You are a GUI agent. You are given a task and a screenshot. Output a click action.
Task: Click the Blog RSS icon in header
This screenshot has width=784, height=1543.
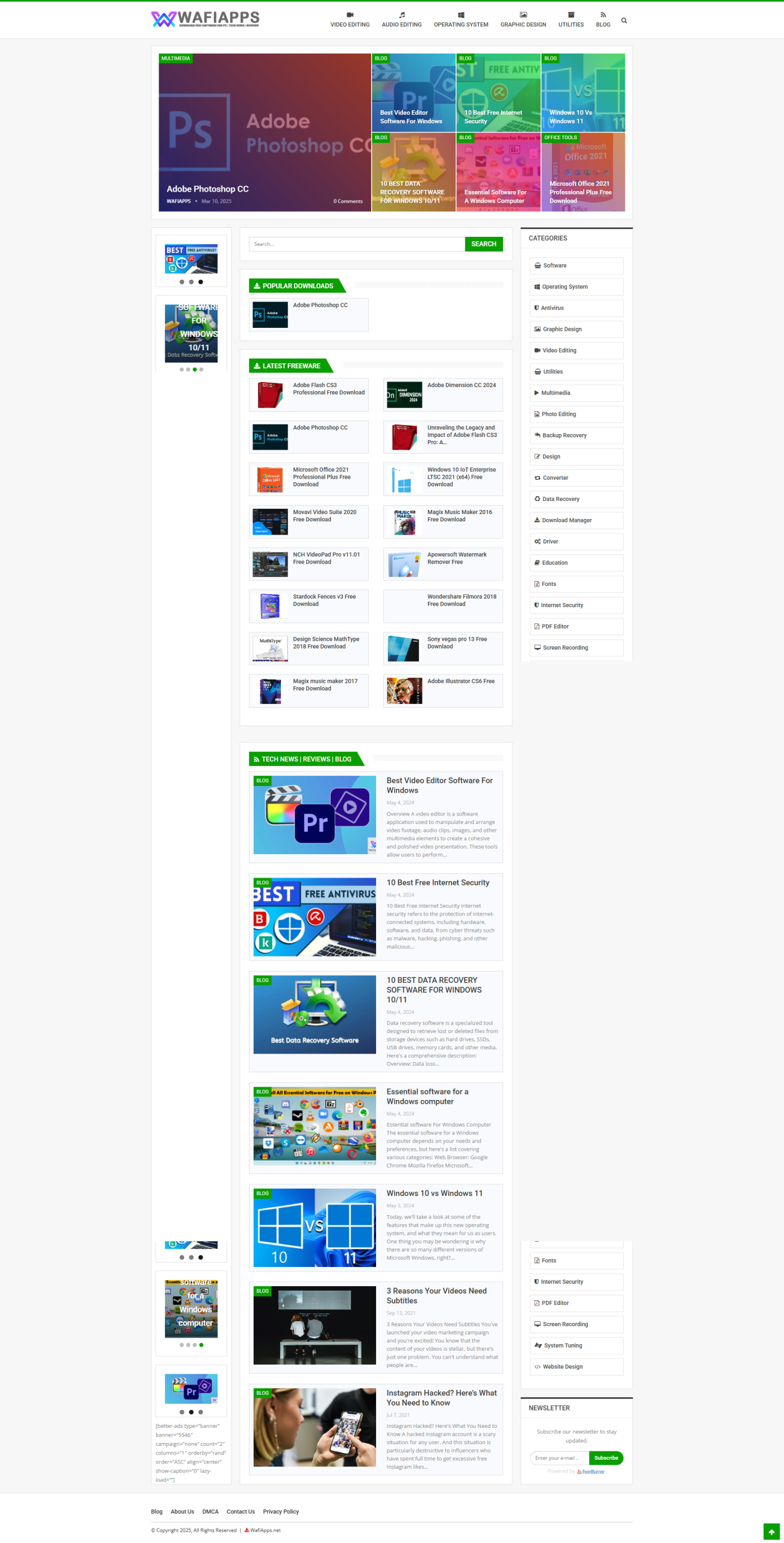pos(603,15)
